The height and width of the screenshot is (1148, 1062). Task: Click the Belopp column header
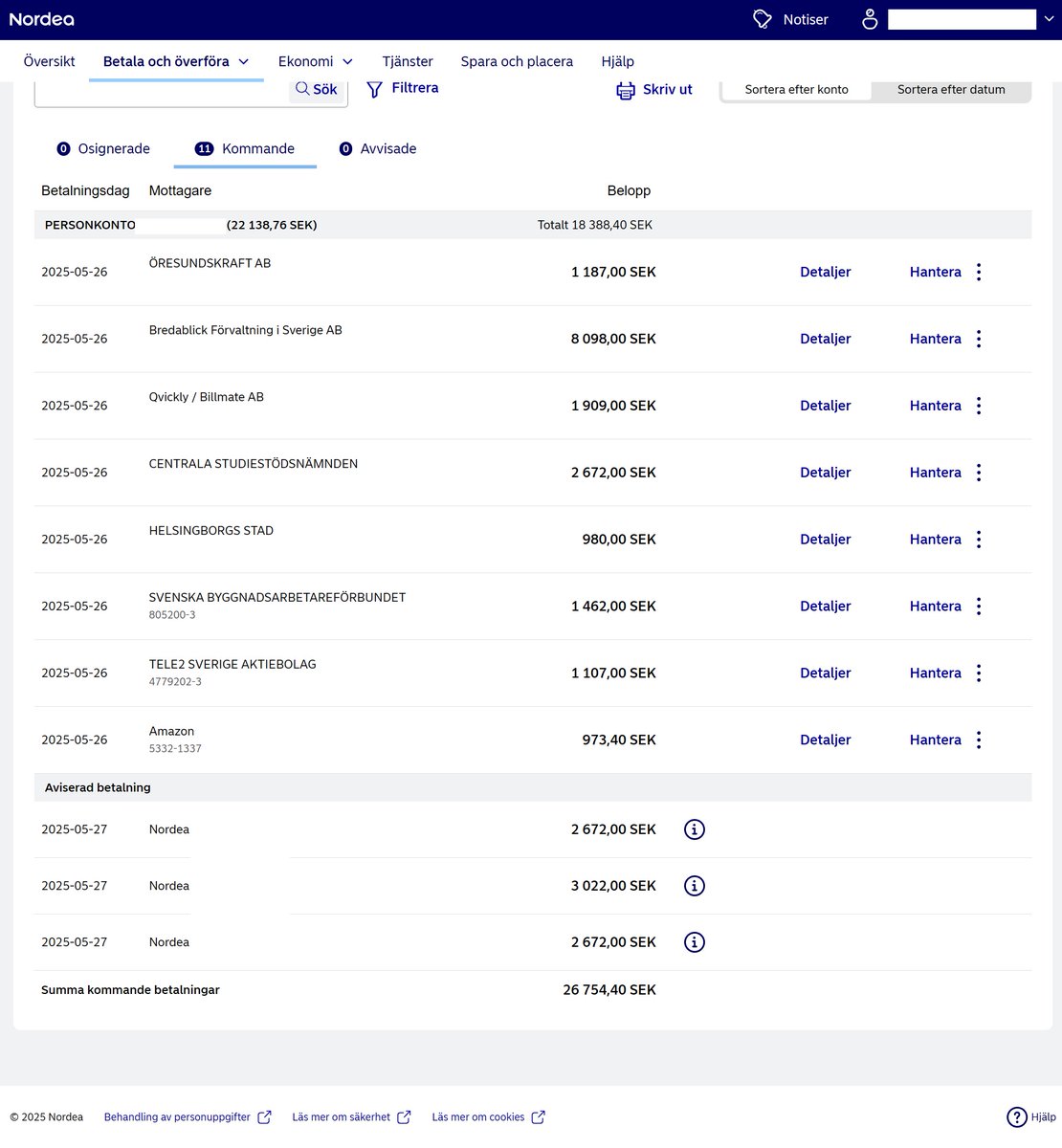click(629, 190)
